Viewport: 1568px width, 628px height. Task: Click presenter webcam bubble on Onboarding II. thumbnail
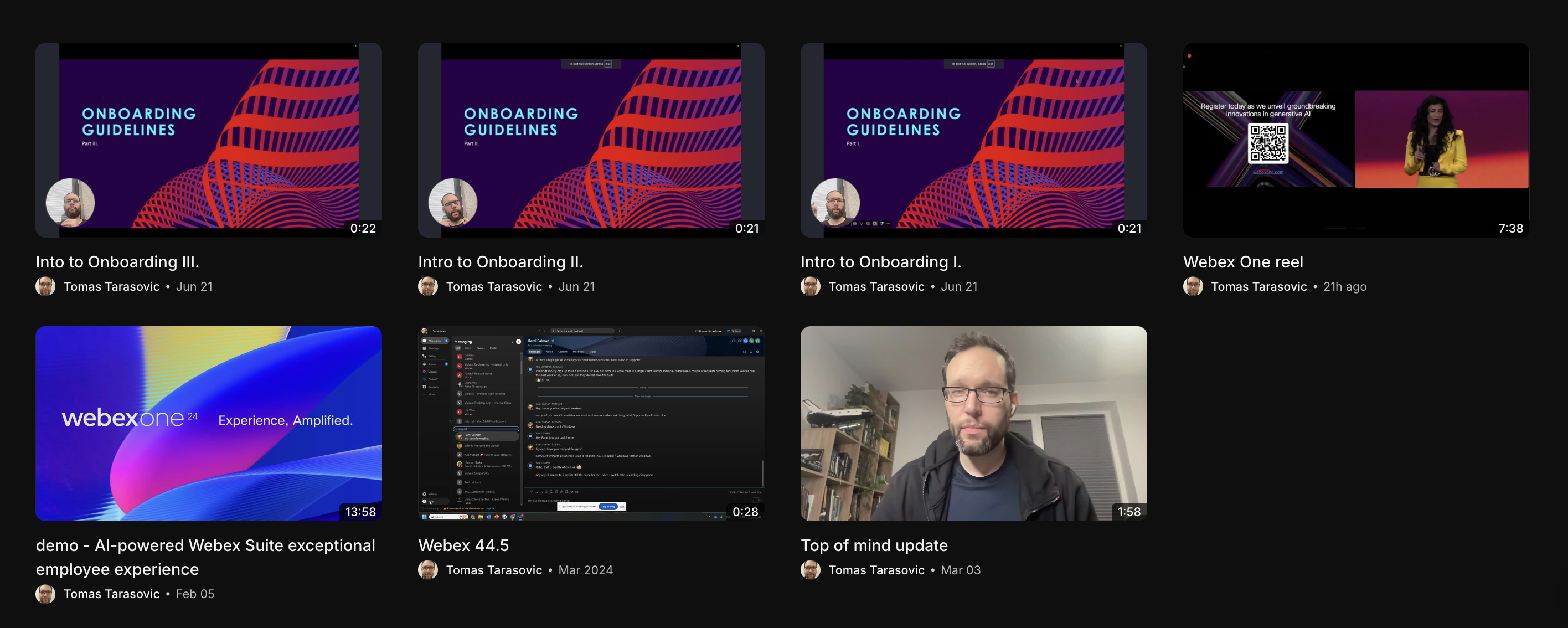click(x=453, y=202)
